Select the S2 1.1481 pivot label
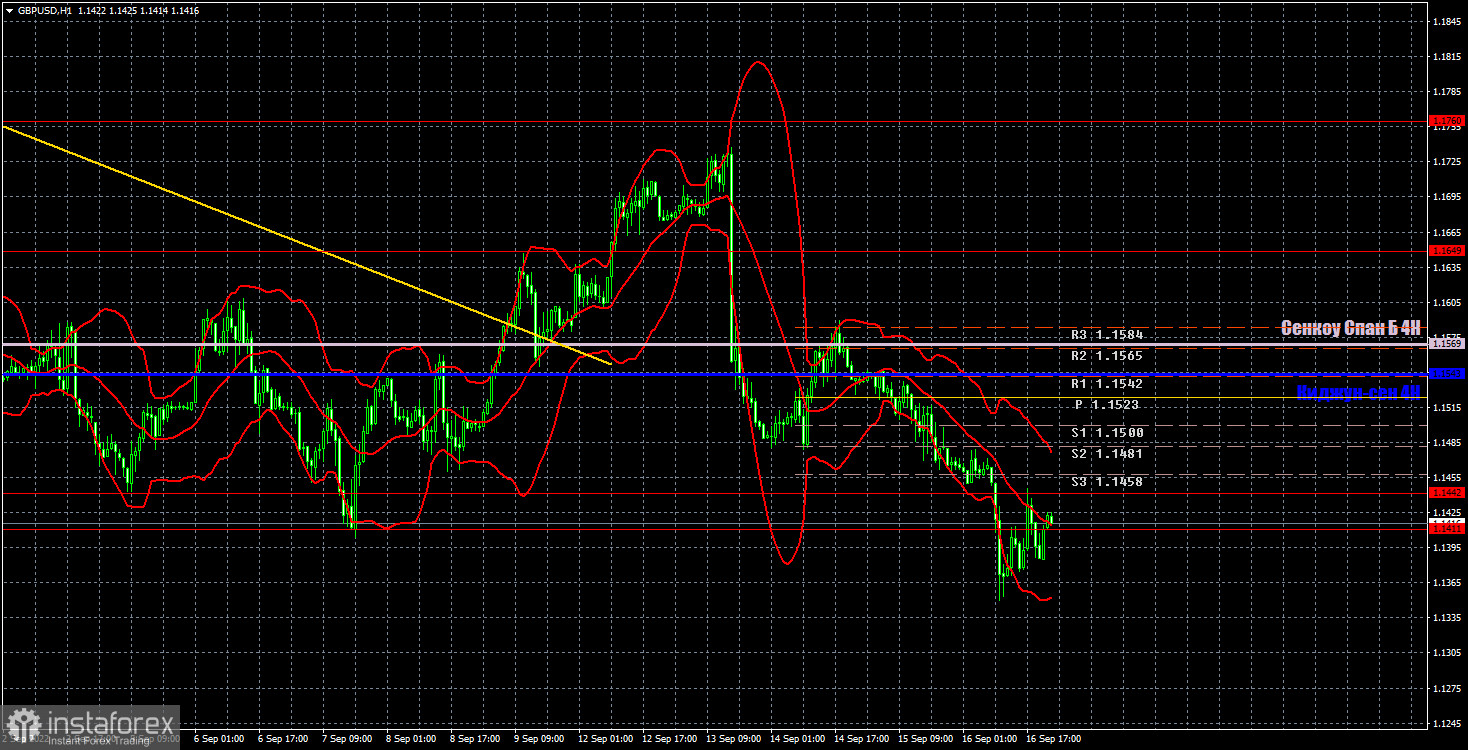This screenshot has width=1468, height=750. pos(1107,453)
